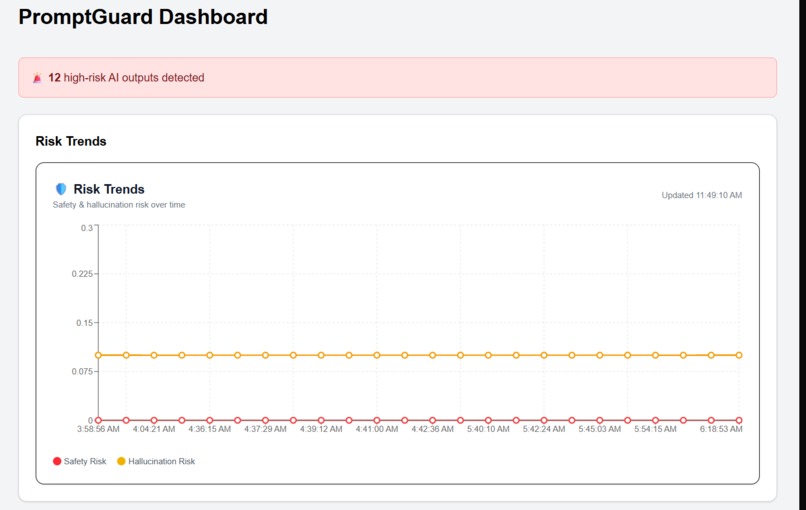Click the PromptGuard Dashboard title

(x=143, y=17)
